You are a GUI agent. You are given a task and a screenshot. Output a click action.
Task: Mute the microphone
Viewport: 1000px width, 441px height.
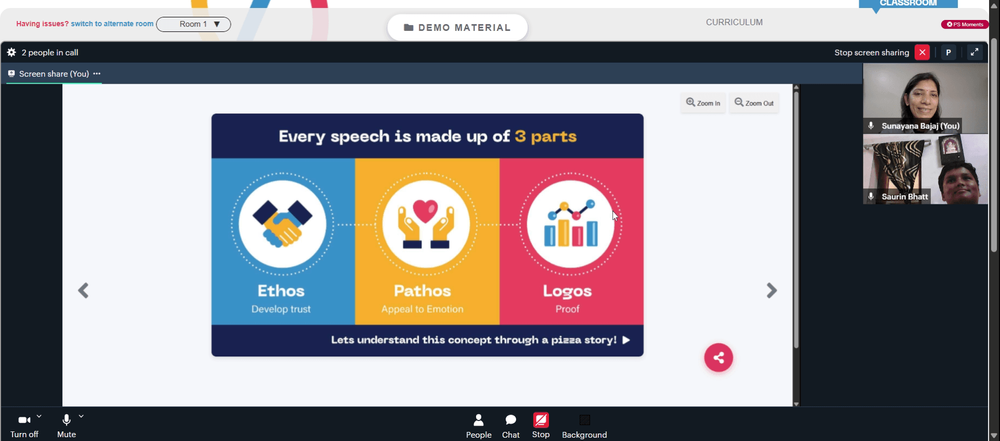point(66,425)
